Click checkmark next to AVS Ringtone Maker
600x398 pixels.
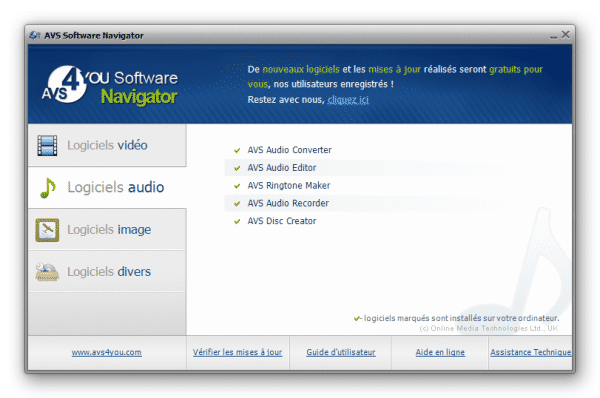[237, 186]
